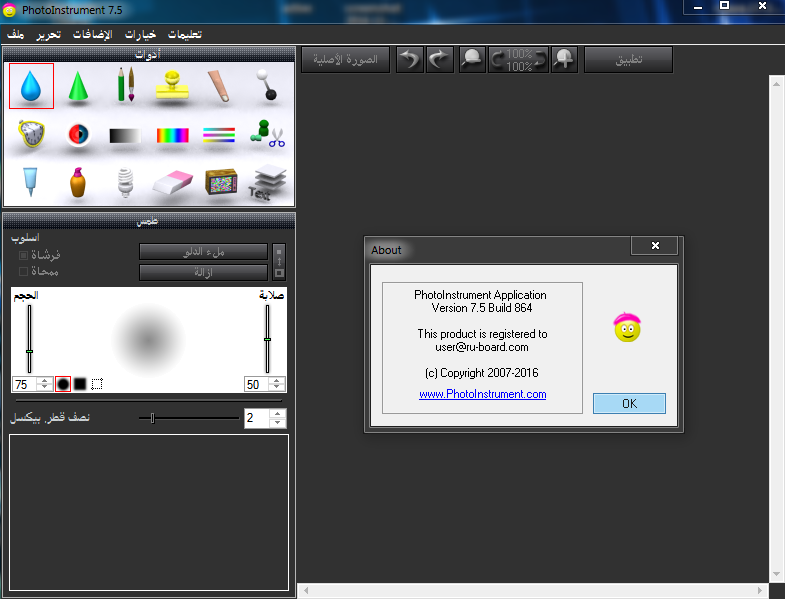Select the scissors object cutout tool
The width and height of the screenshot is (785, 599).
pos(267,134)
